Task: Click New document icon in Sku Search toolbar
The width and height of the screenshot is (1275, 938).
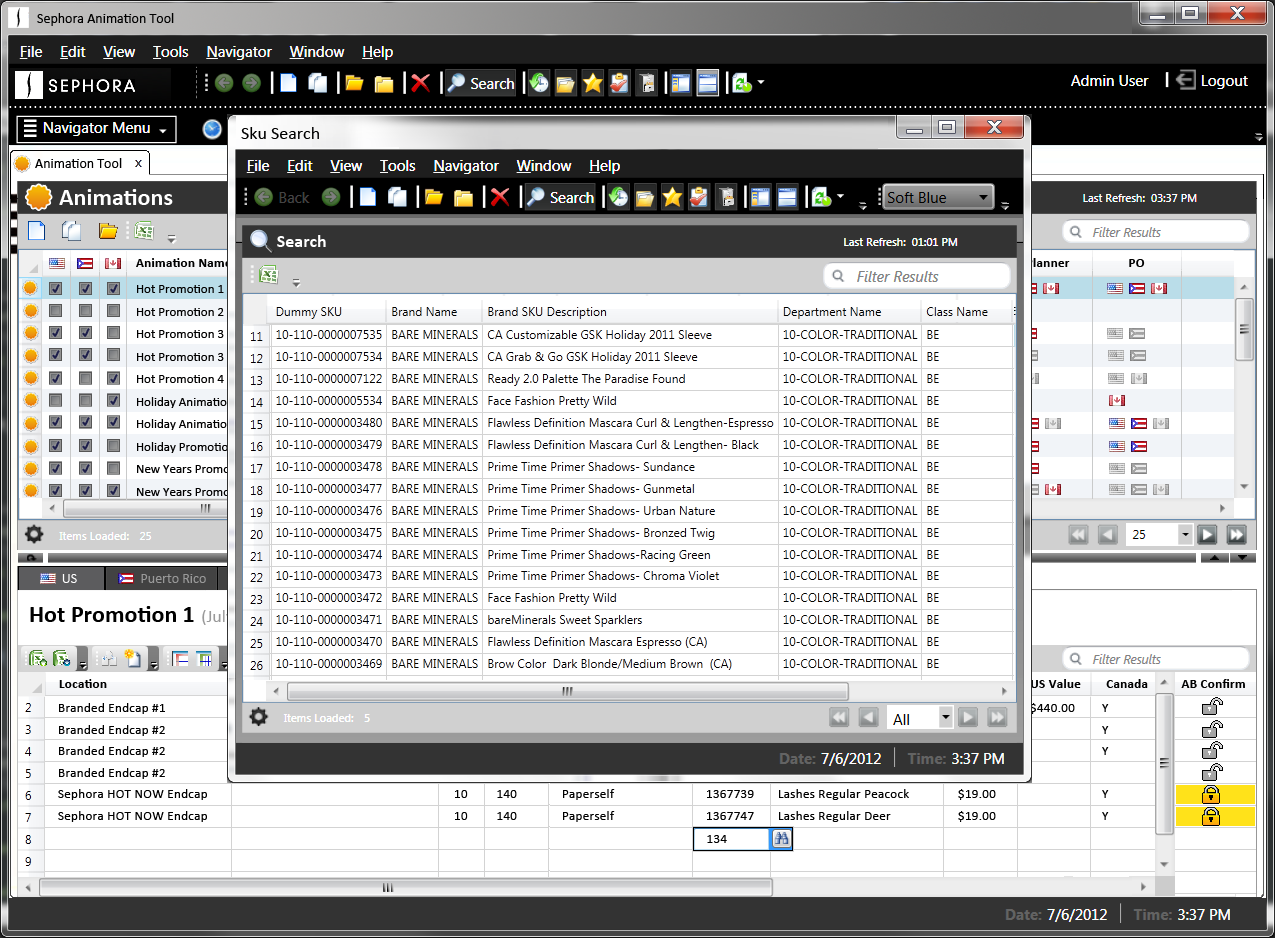Action: point(368,197)
